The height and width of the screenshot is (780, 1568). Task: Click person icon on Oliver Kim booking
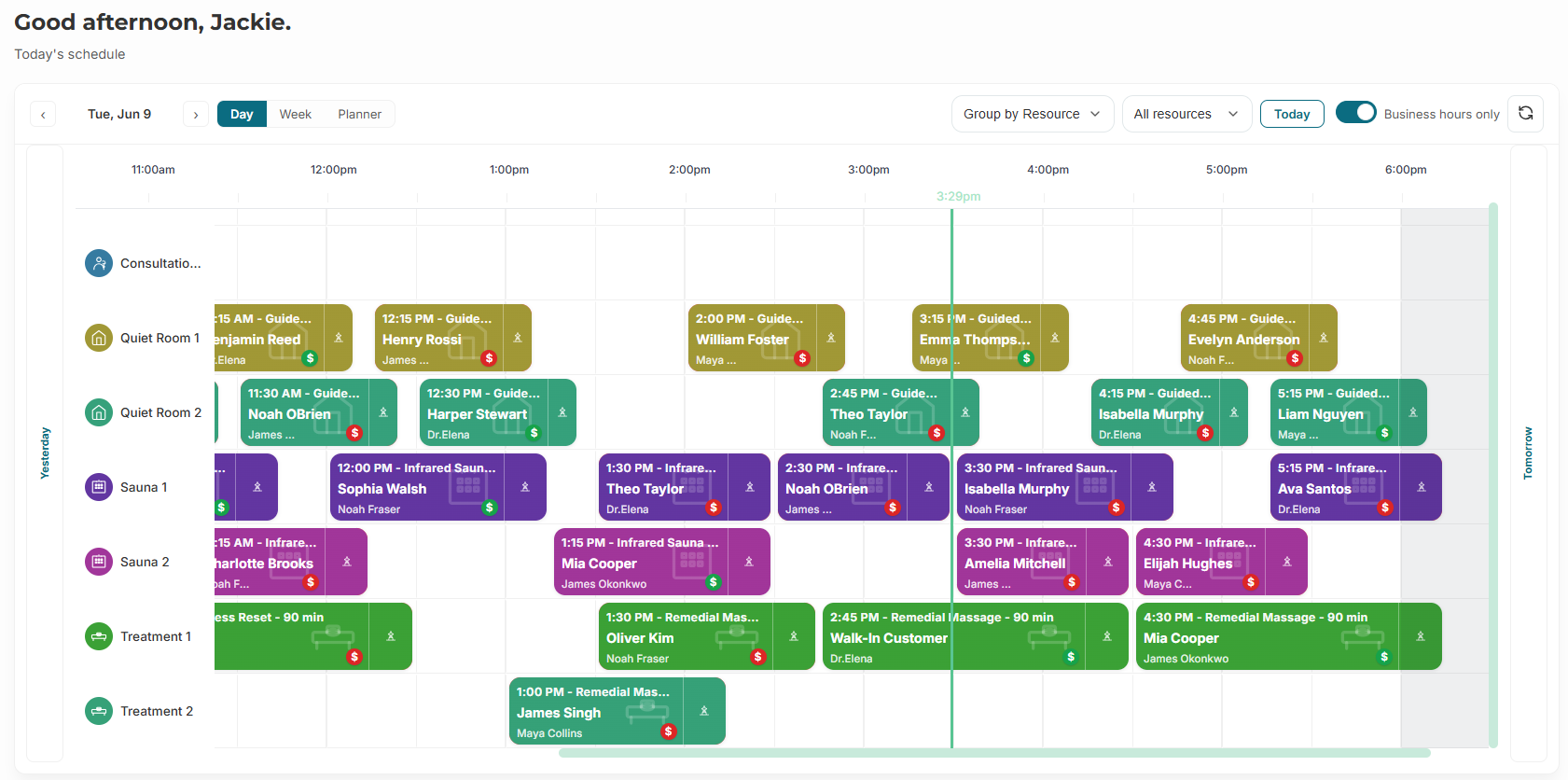coord(794,636)
